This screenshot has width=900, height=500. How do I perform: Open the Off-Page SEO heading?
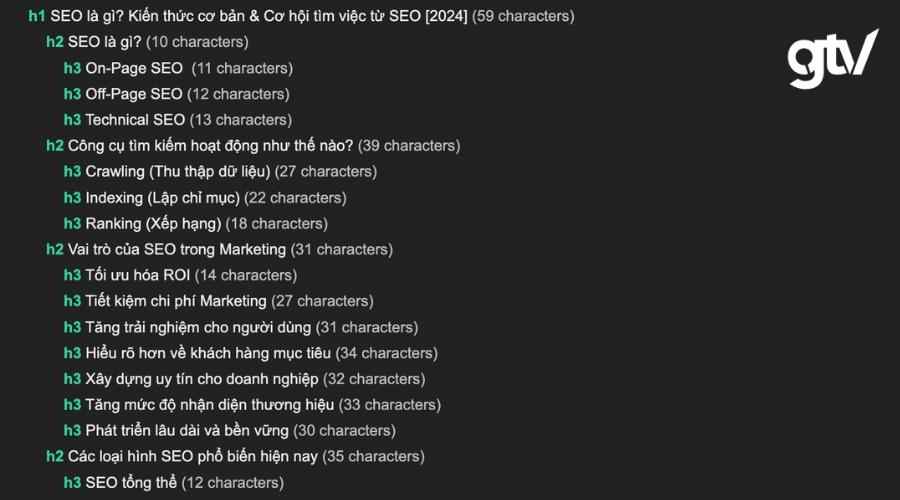click(134, 94)
